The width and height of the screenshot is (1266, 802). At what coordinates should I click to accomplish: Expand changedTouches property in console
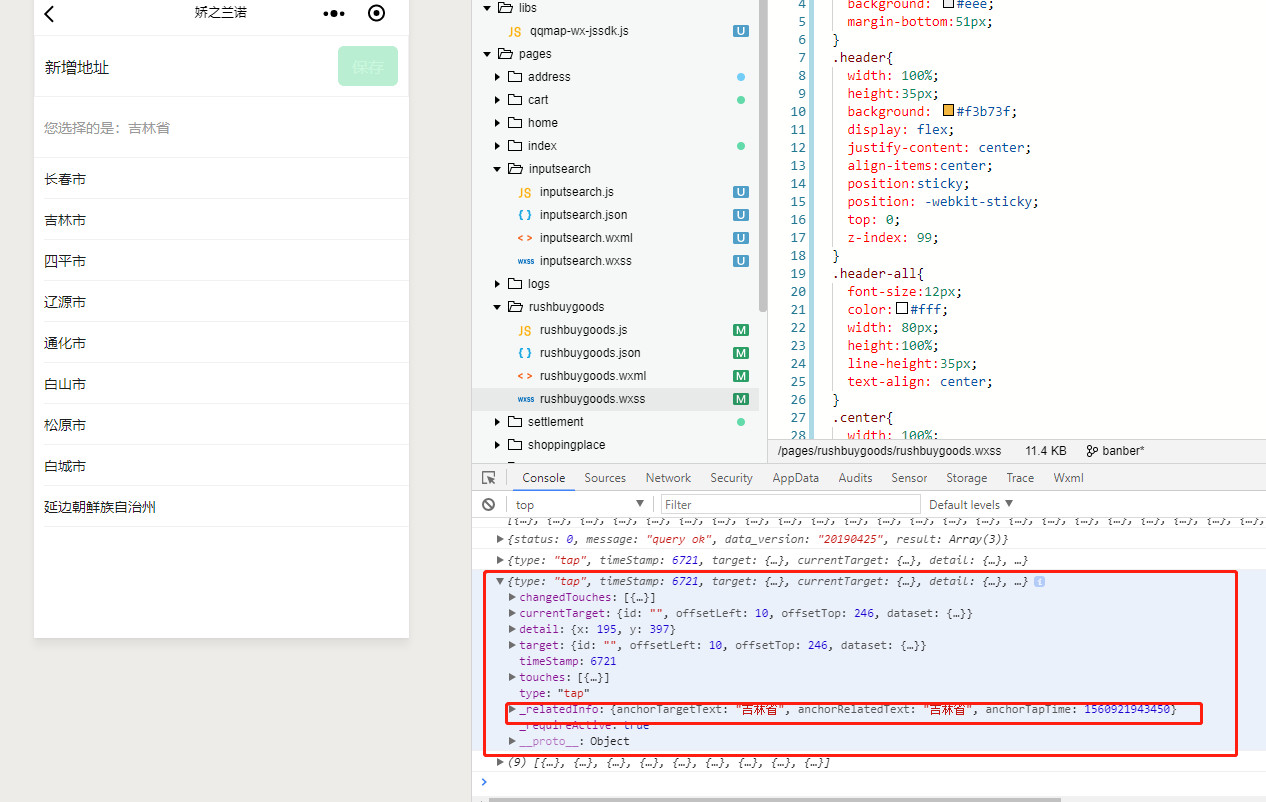click(512, 597)
